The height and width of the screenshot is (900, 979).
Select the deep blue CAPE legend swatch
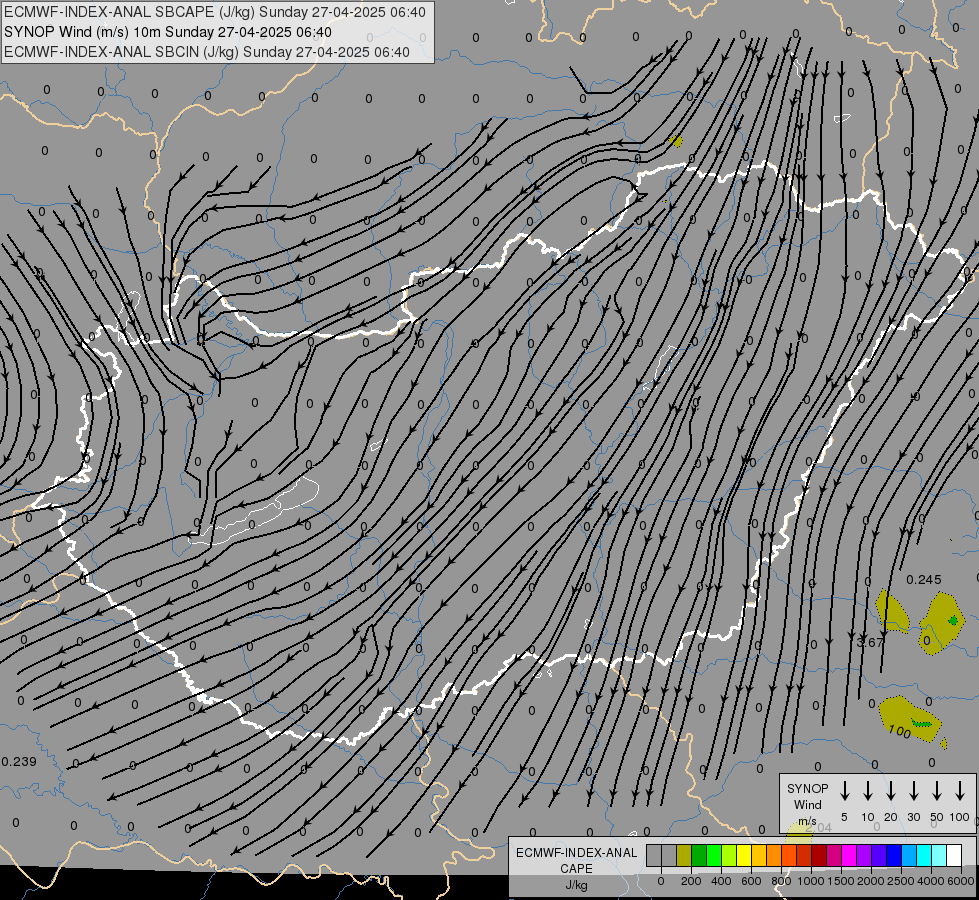(x=893, y=855)
